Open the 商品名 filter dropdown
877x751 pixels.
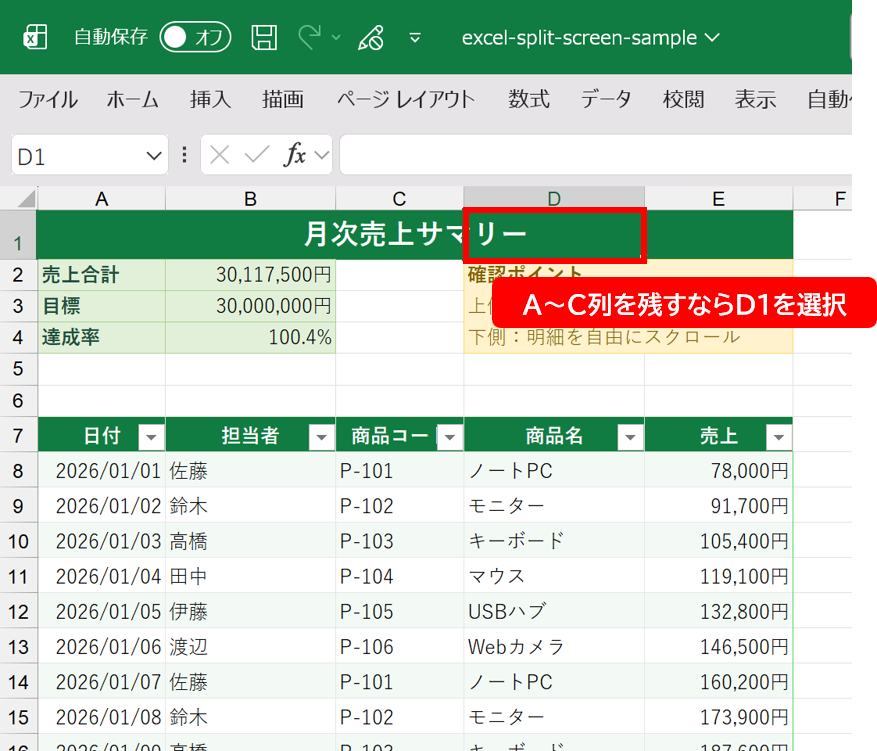tap(630, 437)
